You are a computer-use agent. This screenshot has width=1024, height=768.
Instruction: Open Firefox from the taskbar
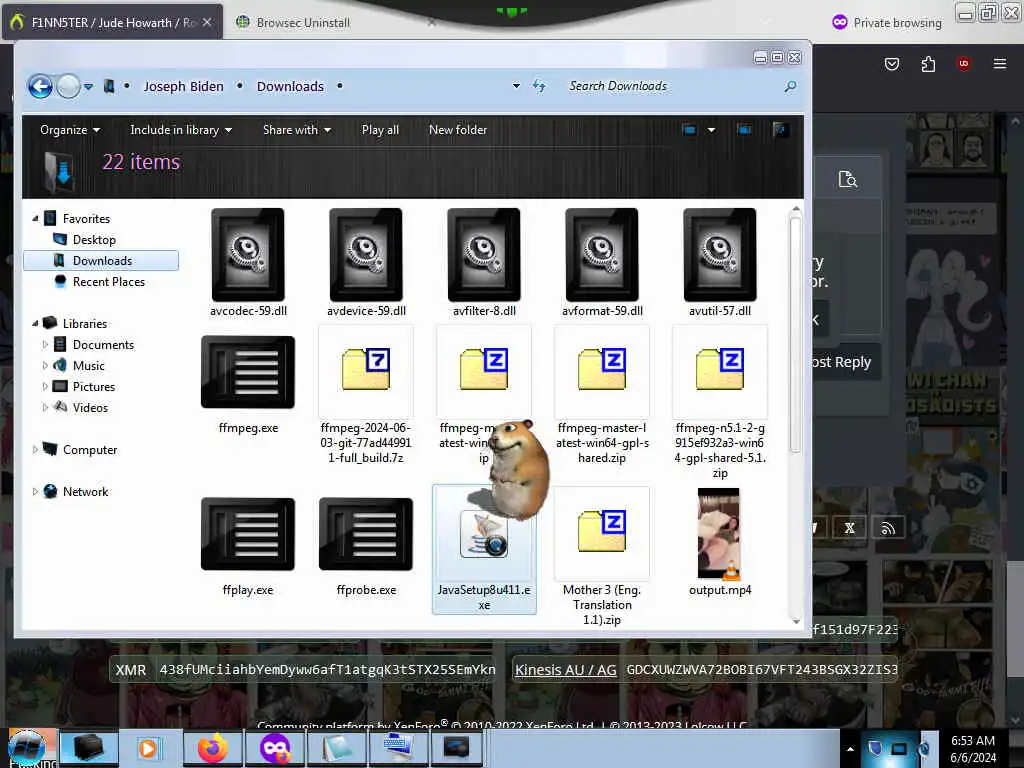tap(213, 748)
